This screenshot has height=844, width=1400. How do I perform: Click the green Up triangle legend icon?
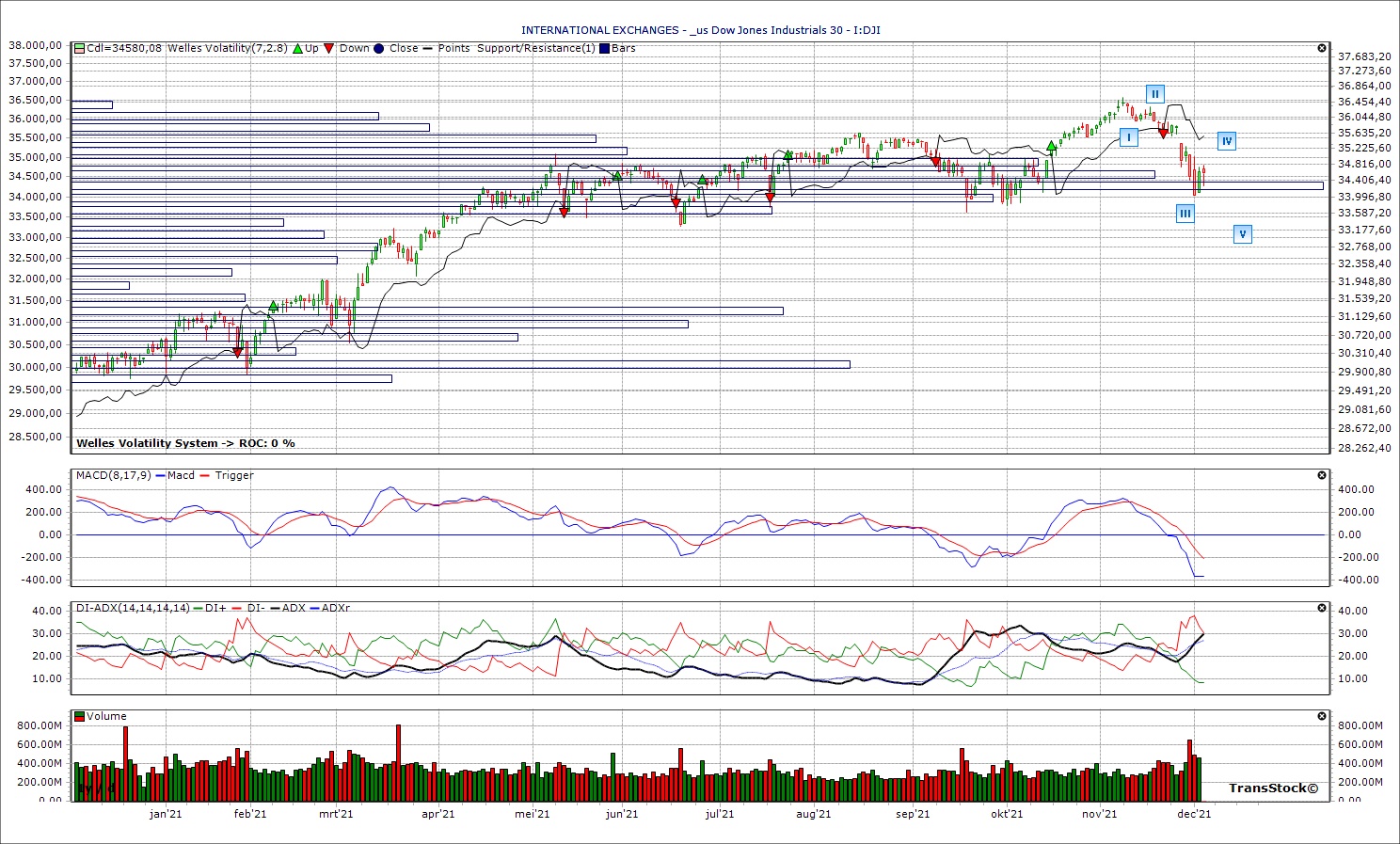298,48
